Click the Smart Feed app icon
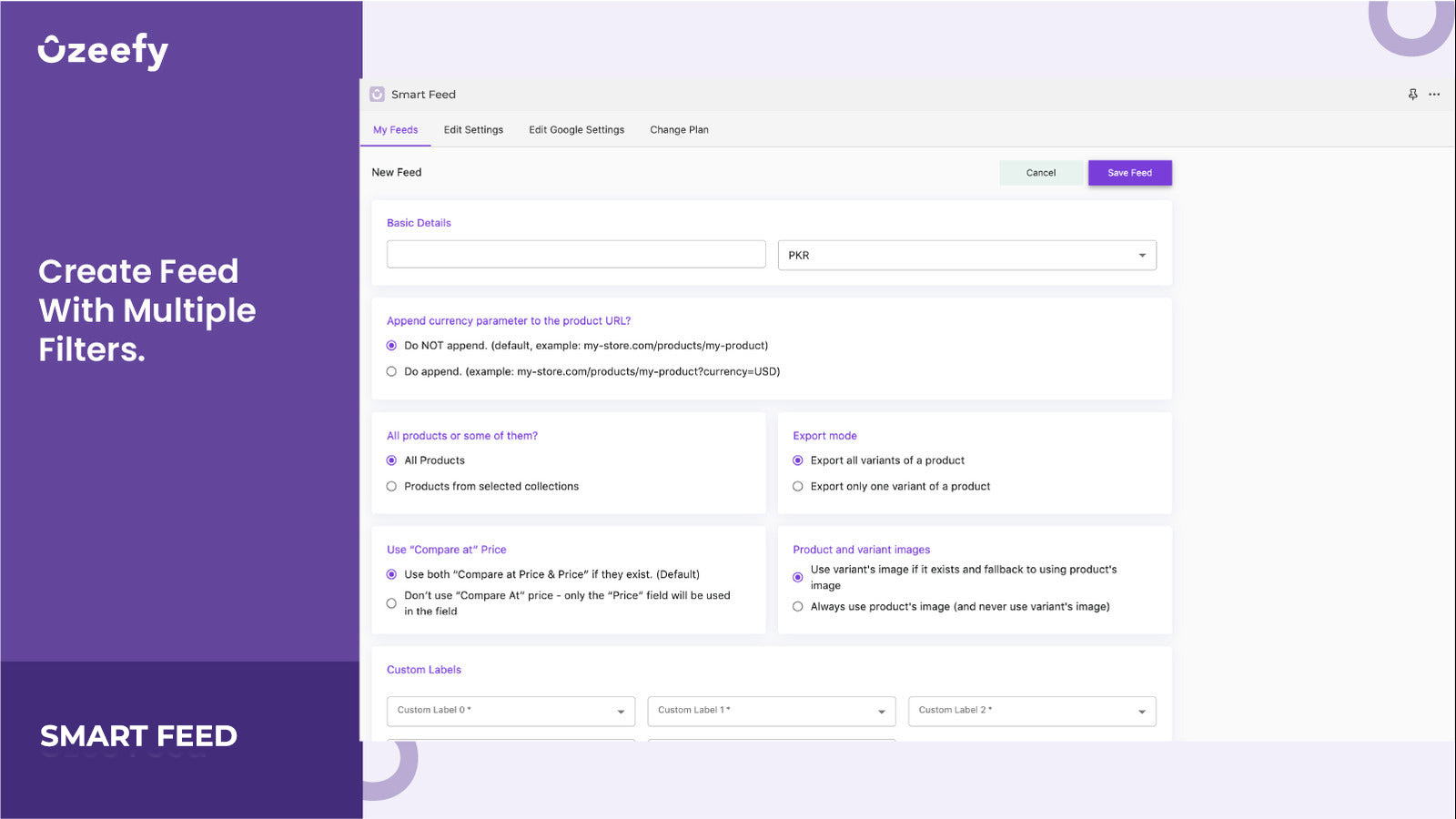The width and height of the screenshot is (1456, 819). point(376,94)
